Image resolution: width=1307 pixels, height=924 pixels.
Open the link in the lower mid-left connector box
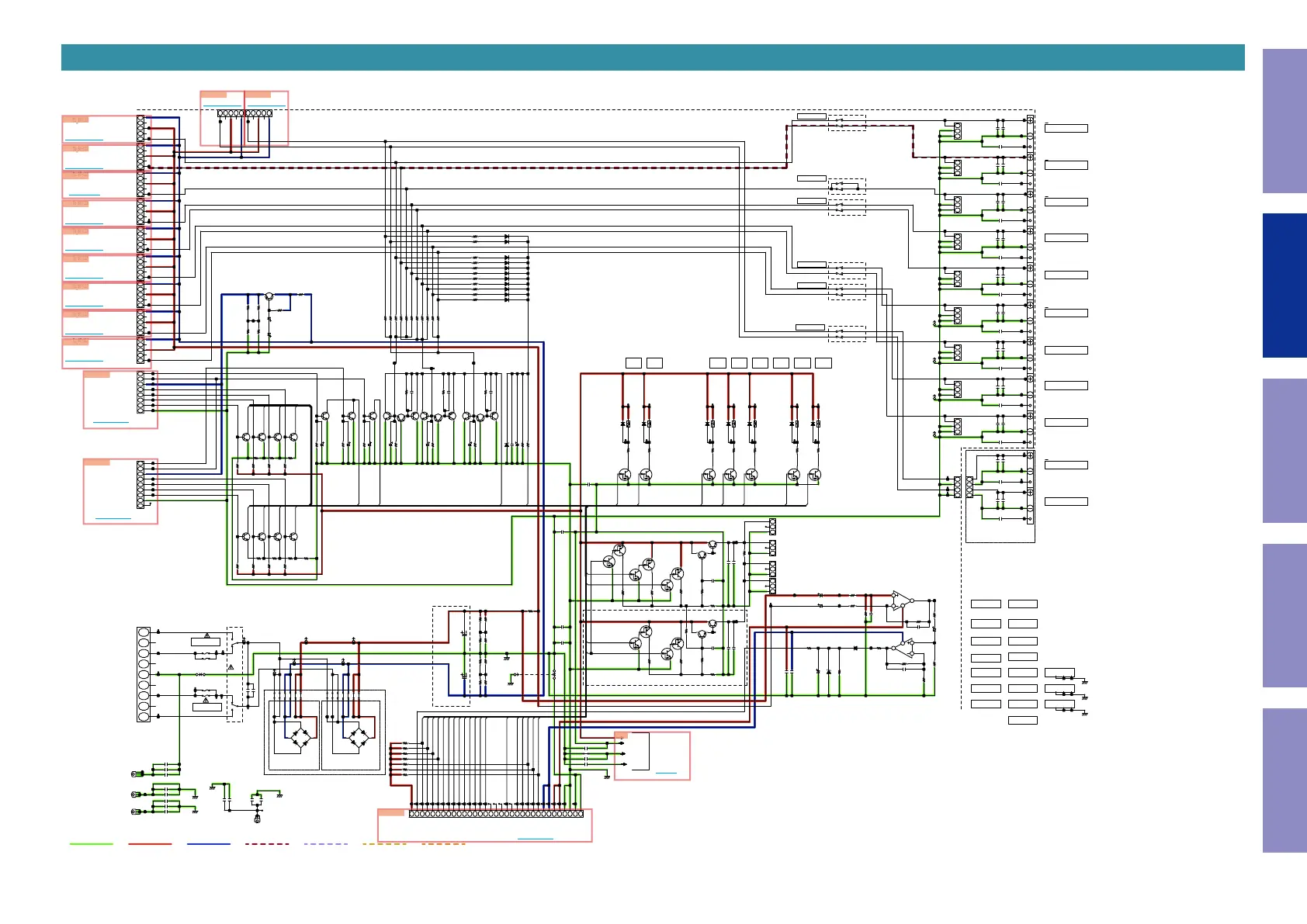coord(113,517)
